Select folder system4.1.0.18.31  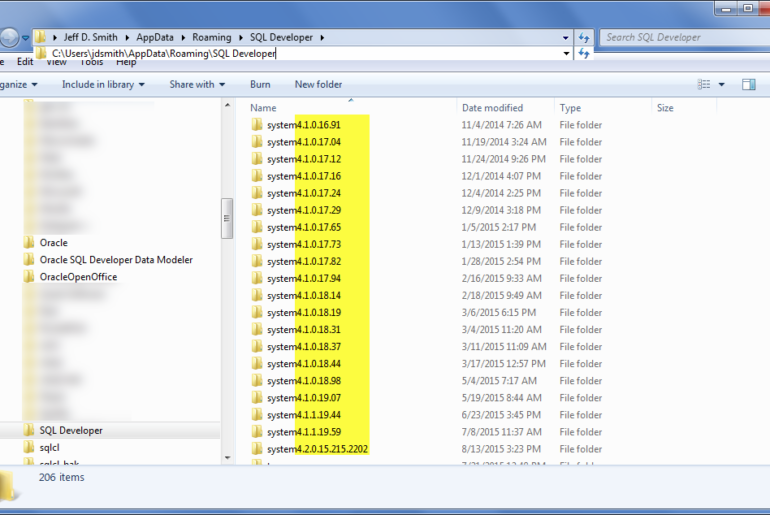tap(303, 329)
